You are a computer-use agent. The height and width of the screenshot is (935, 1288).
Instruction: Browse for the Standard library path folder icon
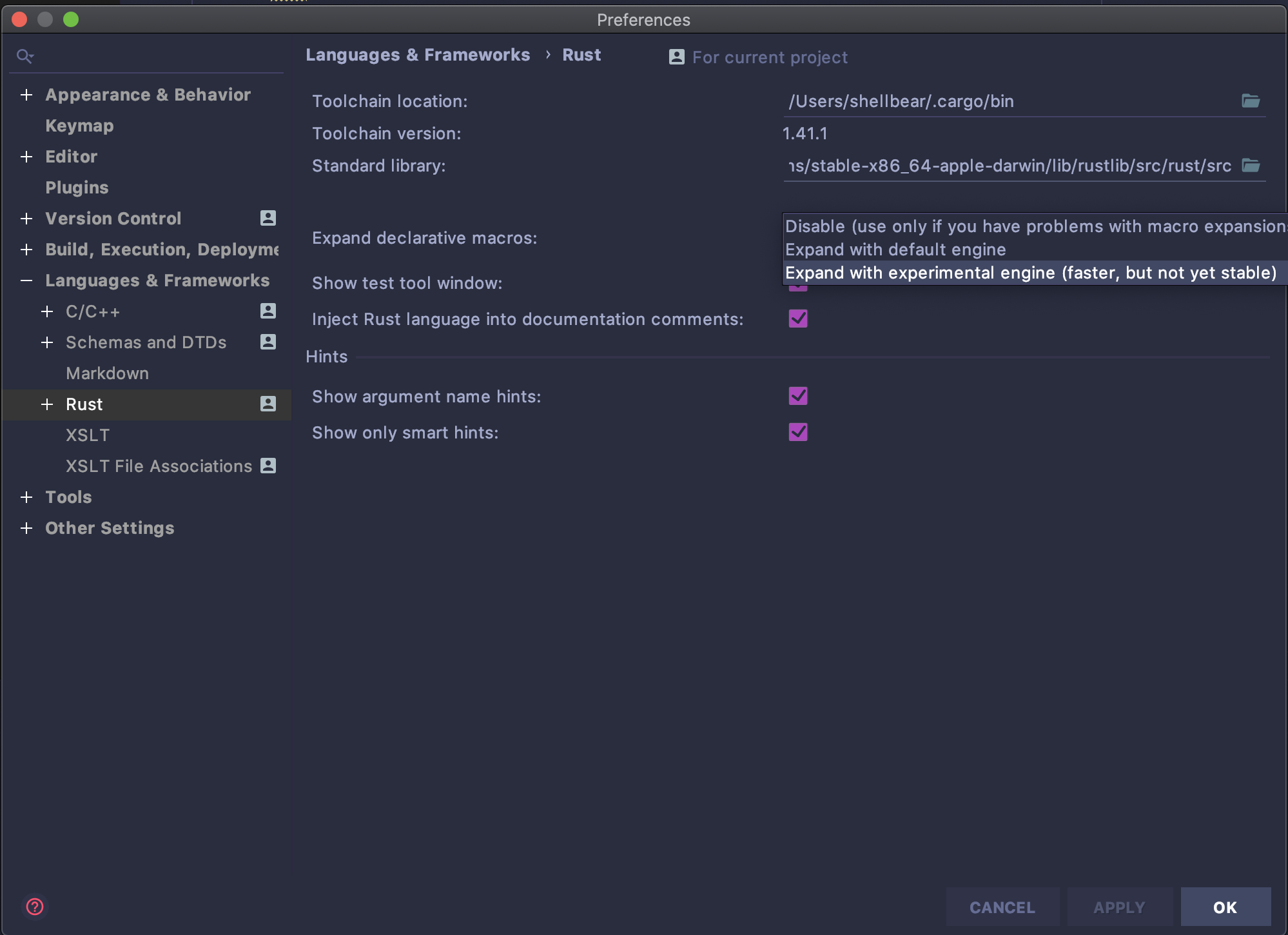click(x=1251, y=166)
